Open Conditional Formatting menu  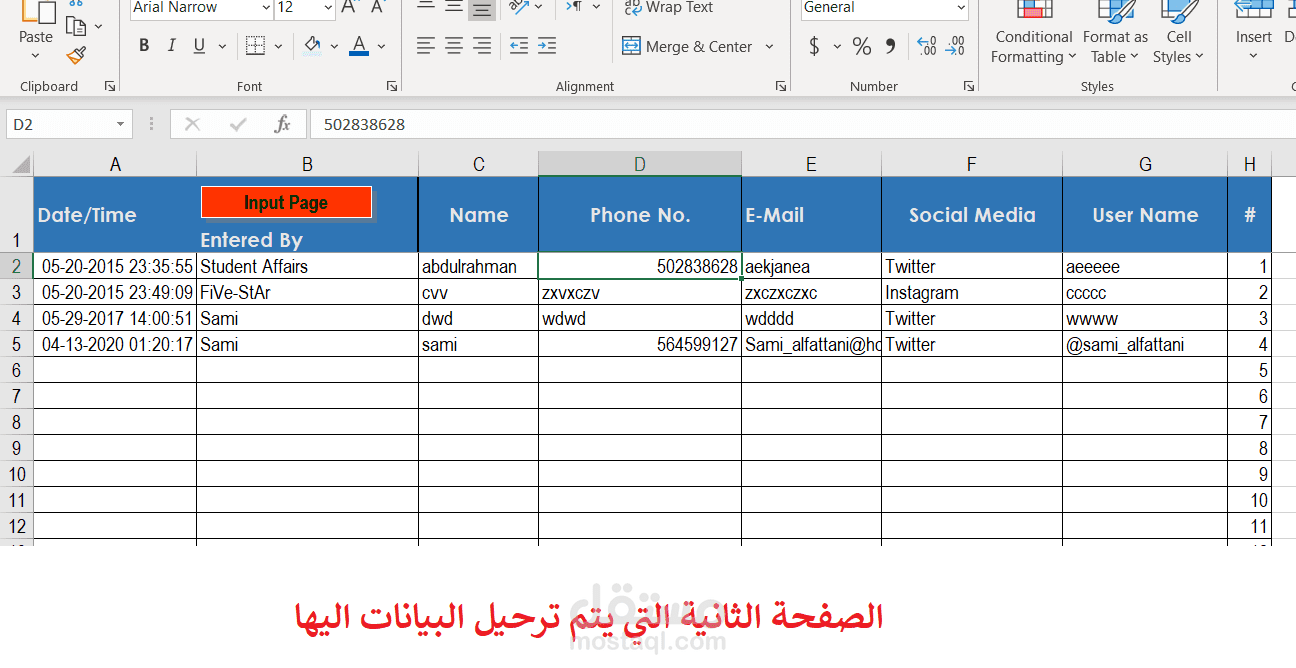click(x=1034, y=32)
